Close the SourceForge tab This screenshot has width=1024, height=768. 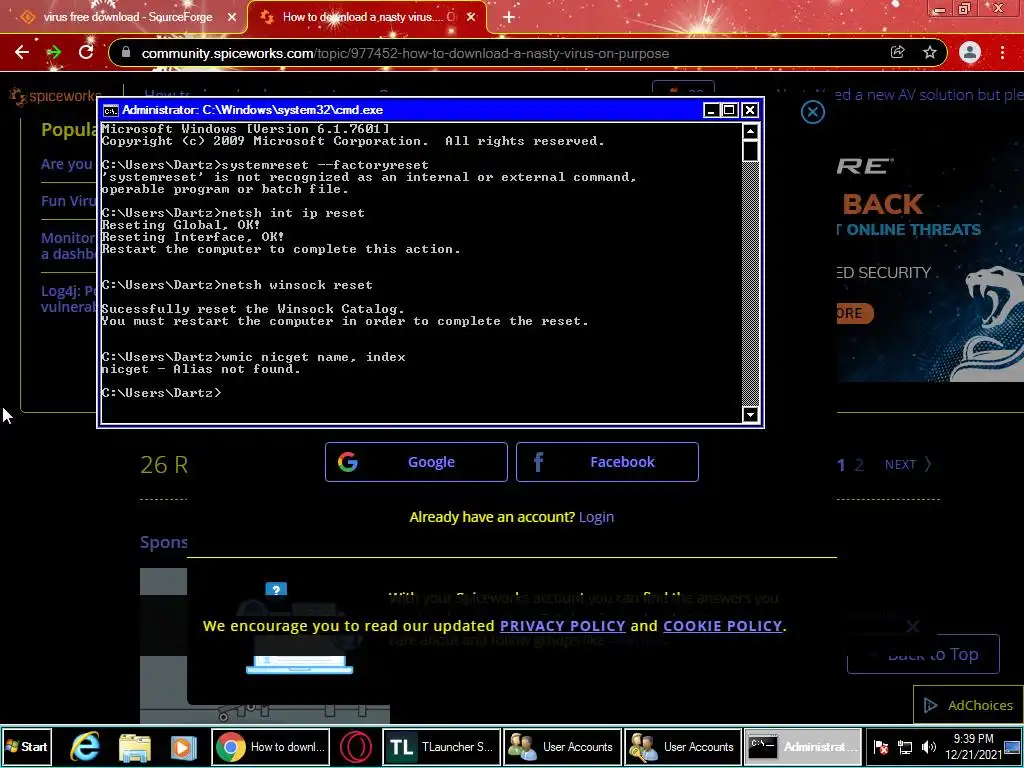click(232, 18)
